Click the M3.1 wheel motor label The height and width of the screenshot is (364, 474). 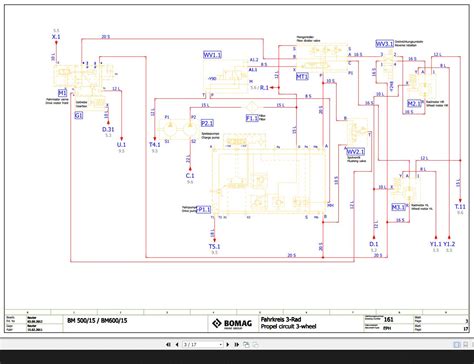(x=398, y=207)
